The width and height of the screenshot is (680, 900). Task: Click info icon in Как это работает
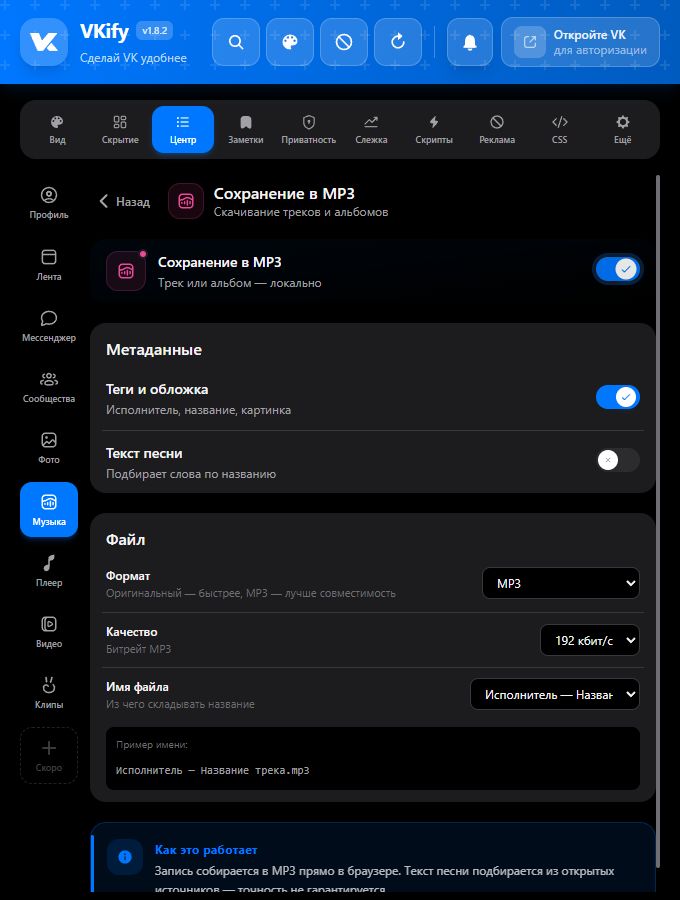(x=125, y=857)
